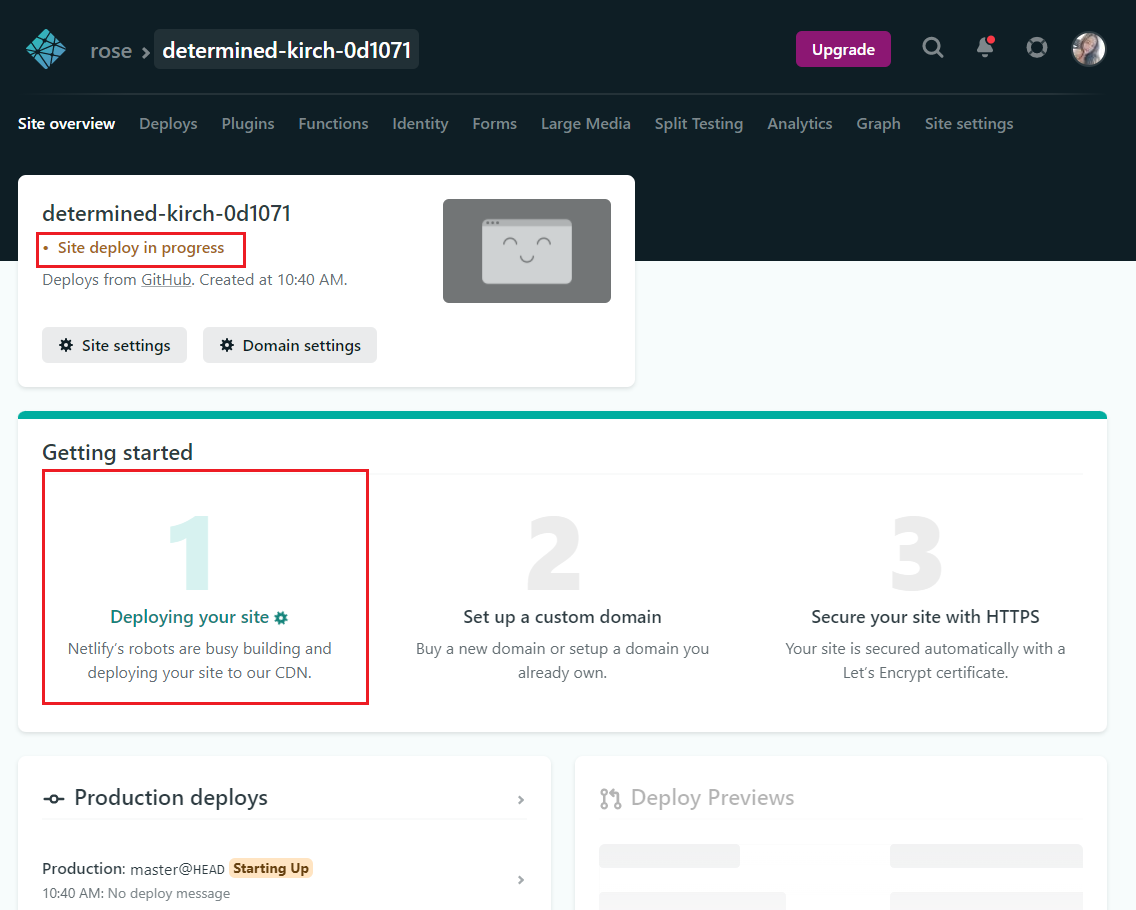Open the search magnifier icon
Image resolution: width=1136 pixels, height=910 pixels.
[x=932, y=48]
